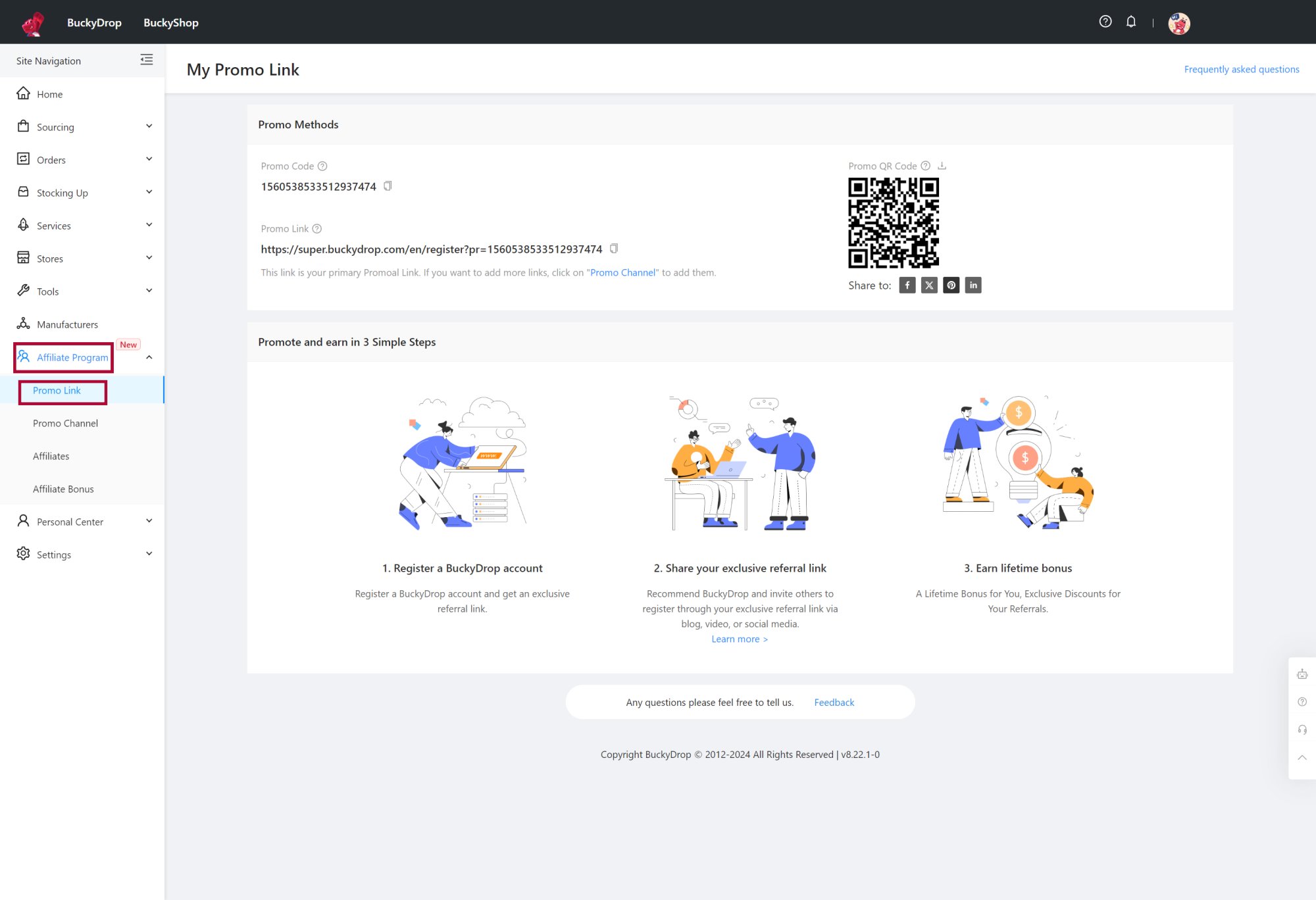This screenshot has height=900, width=1316.
Task: Click Stocking Up label
Action: tap(63, 193)
